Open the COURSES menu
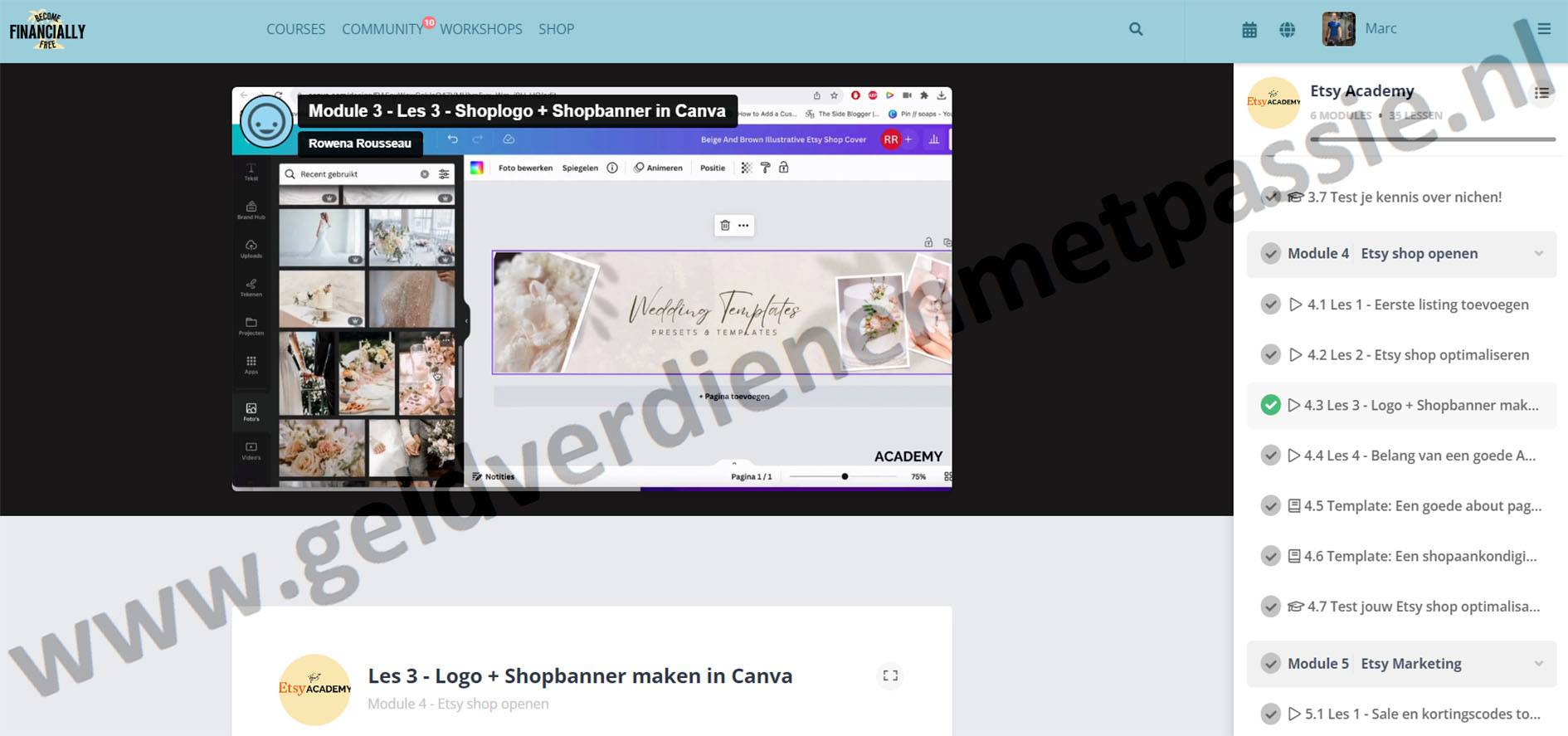 [295, 29]
